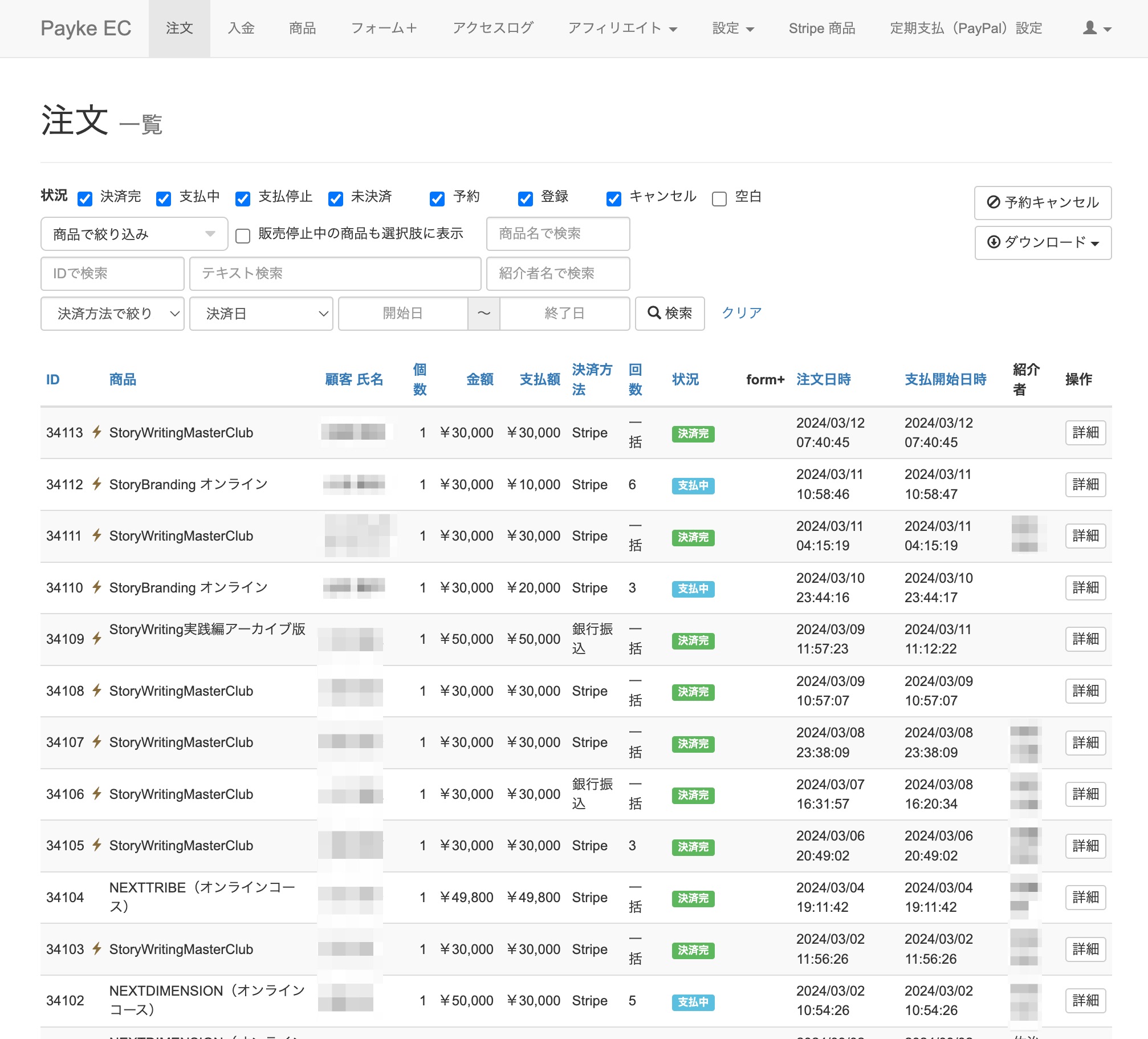Open the Stripe 商品 tab
Image resolution: width=1148 pixels, height=1039 pixels.
pos(822,28)
